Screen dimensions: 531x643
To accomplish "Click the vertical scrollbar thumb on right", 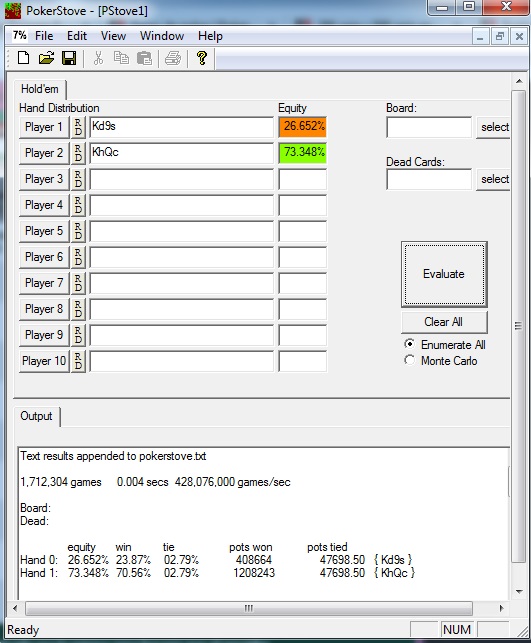I will click(519, 326).
